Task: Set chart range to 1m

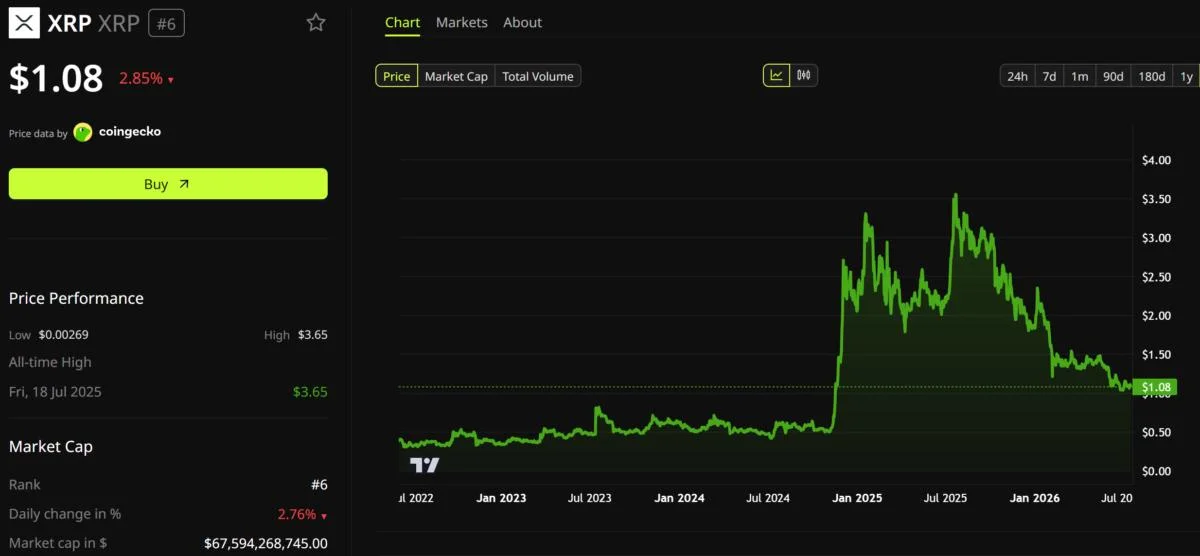Action: pos(1080,76)
